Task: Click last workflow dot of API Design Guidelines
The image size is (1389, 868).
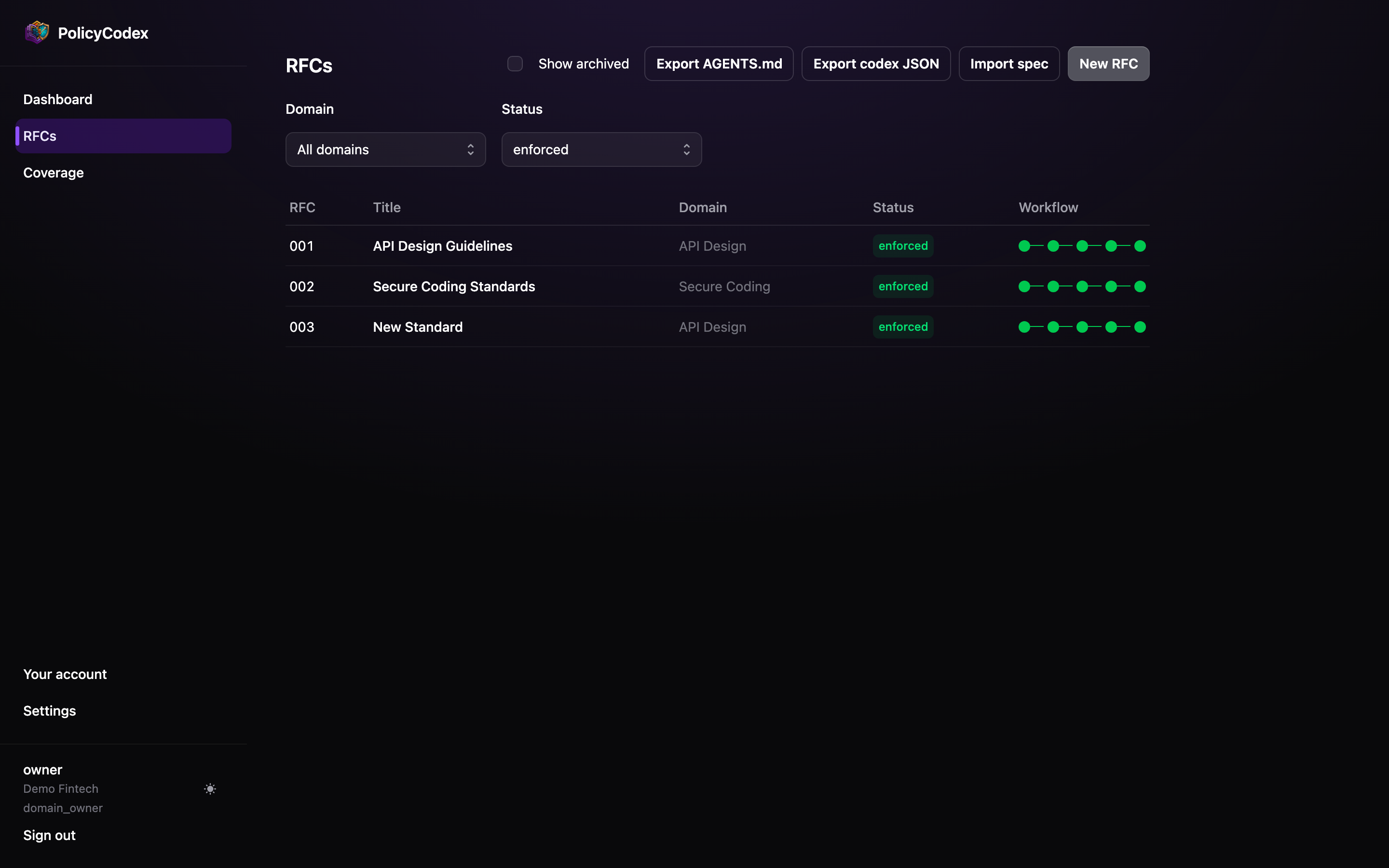Action: [1140, 246]
